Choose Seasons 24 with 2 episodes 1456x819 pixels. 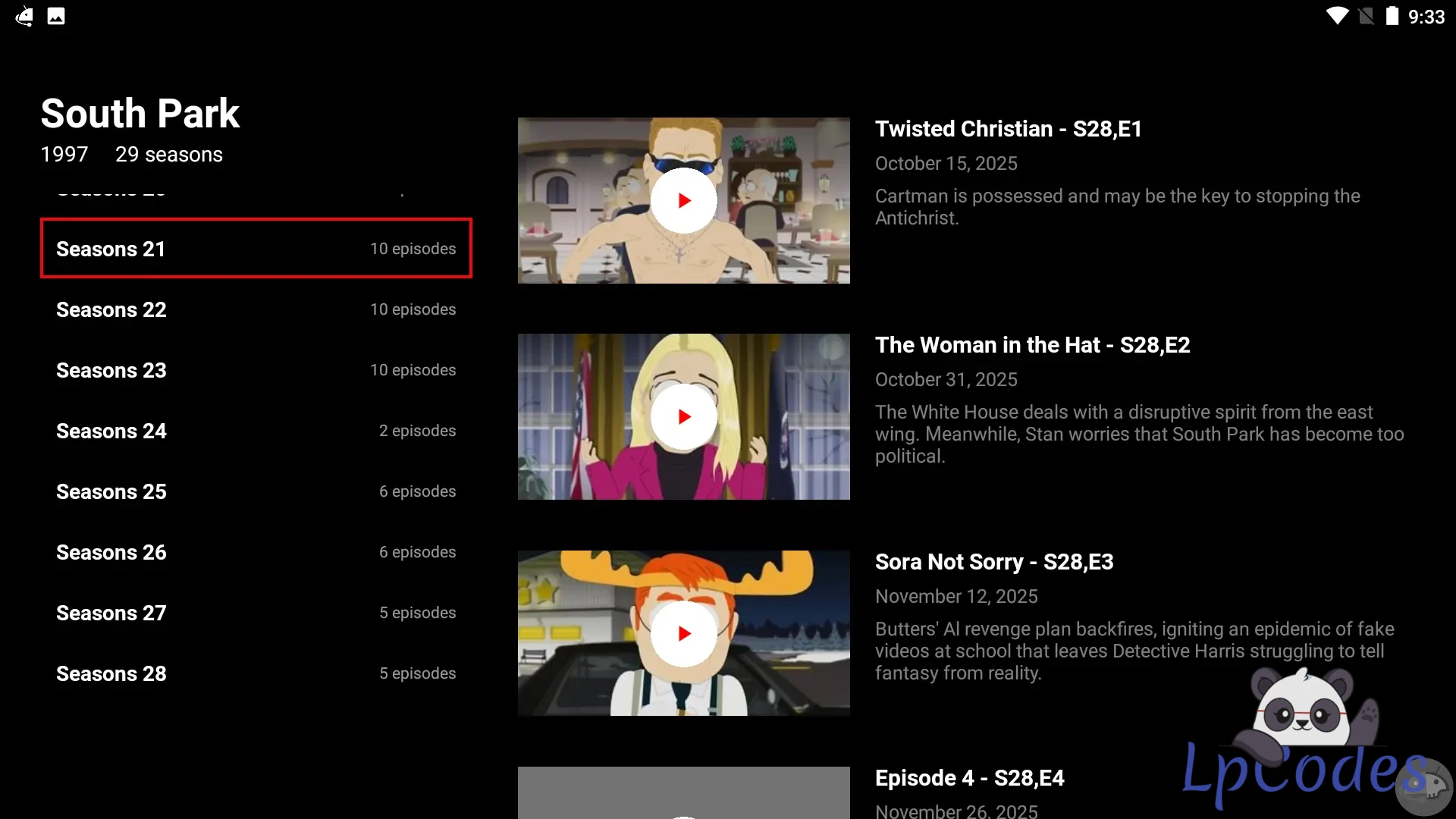(x=256, y=431)
